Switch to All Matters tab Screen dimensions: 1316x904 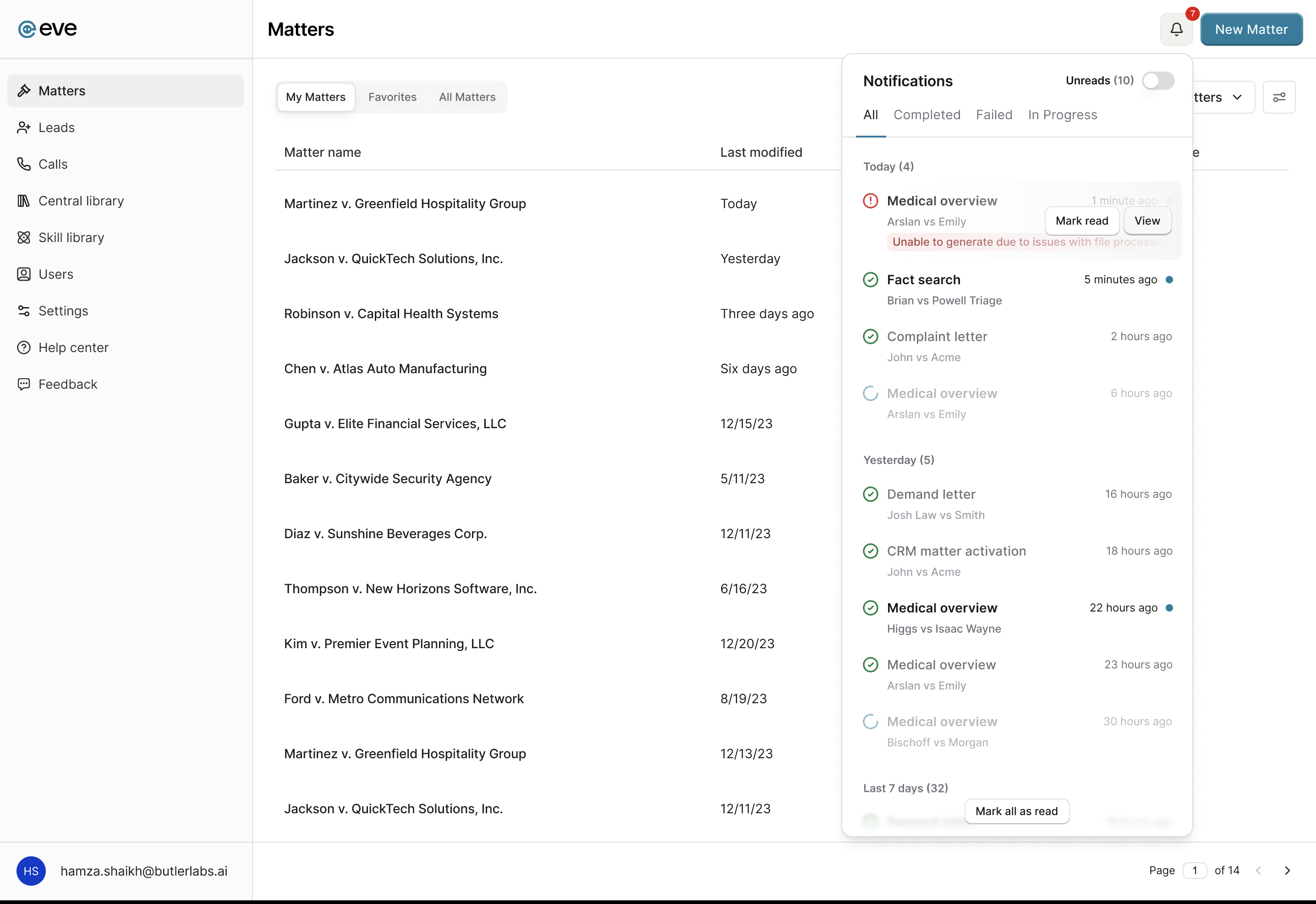467,97
